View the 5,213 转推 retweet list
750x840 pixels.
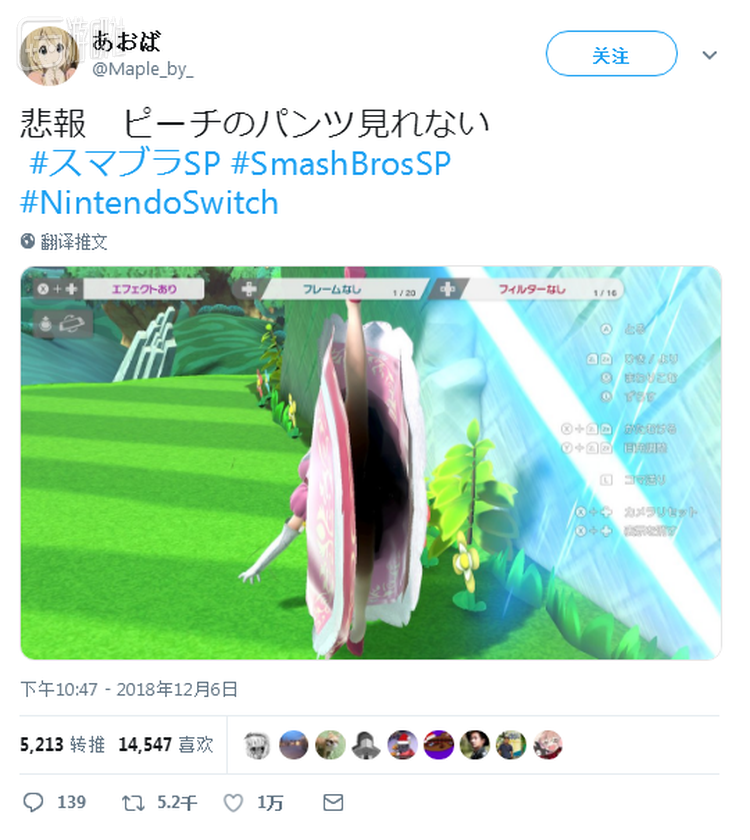63,745
